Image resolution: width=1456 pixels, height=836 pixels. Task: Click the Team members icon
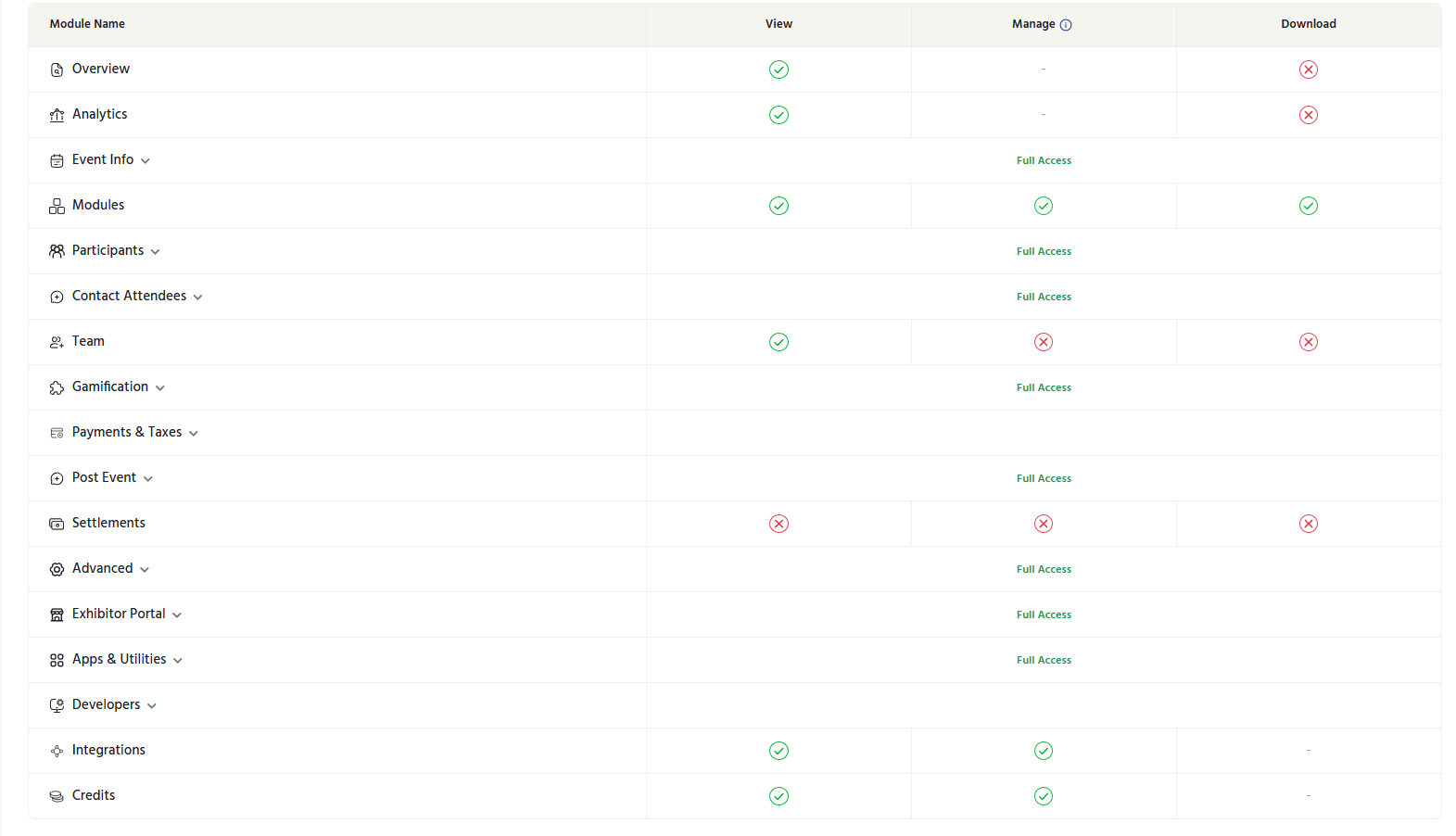pos(57,342)
